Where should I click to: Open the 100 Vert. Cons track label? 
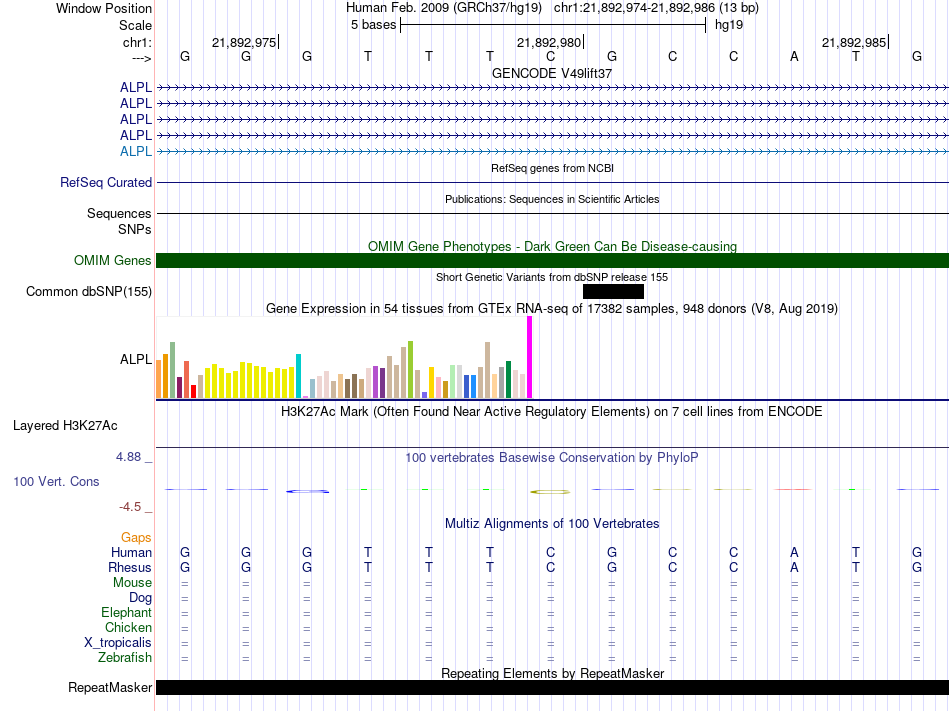click(56, 481)
